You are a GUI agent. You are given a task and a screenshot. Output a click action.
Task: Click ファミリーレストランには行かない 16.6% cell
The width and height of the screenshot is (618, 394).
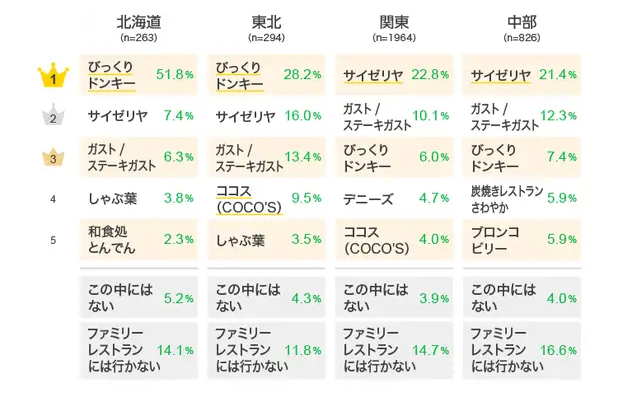(522, 351)
